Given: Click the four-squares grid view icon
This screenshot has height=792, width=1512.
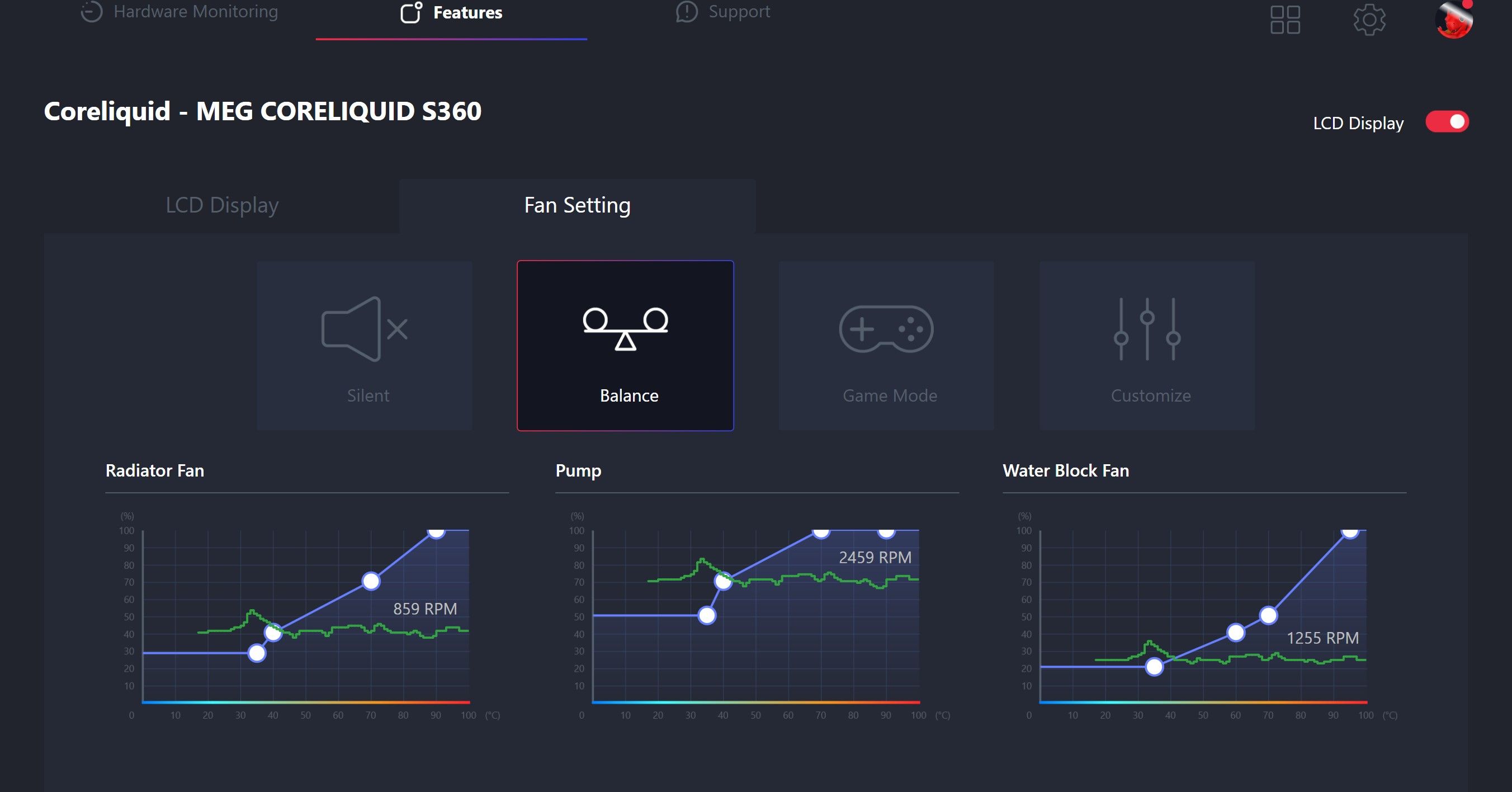Looking at the screenshot, I should tap(1285, 20).
